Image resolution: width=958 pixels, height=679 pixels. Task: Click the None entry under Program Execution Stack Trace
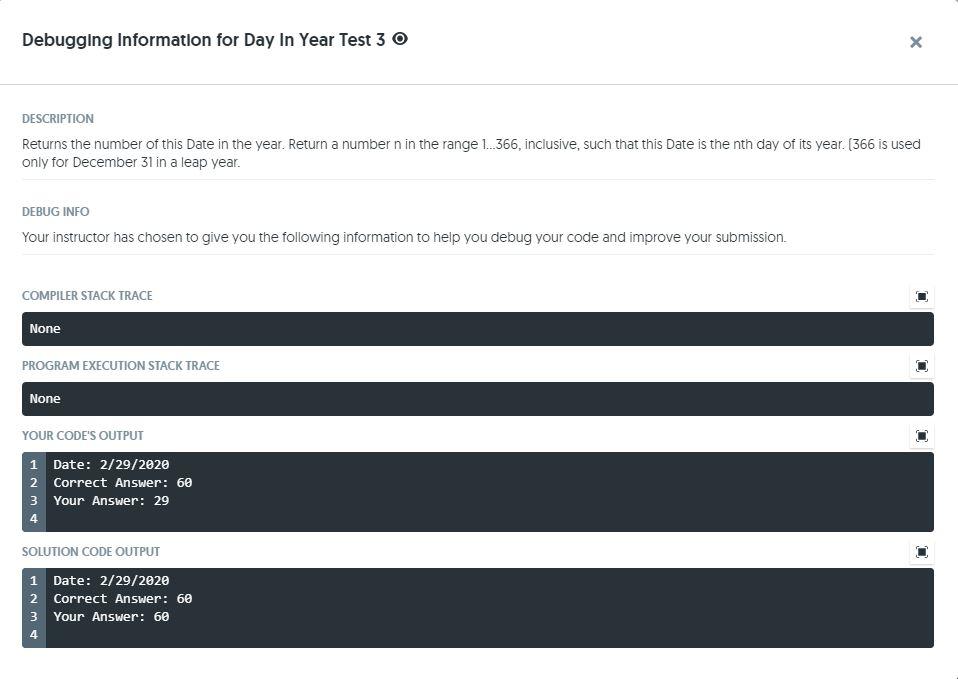coord(45,398)
